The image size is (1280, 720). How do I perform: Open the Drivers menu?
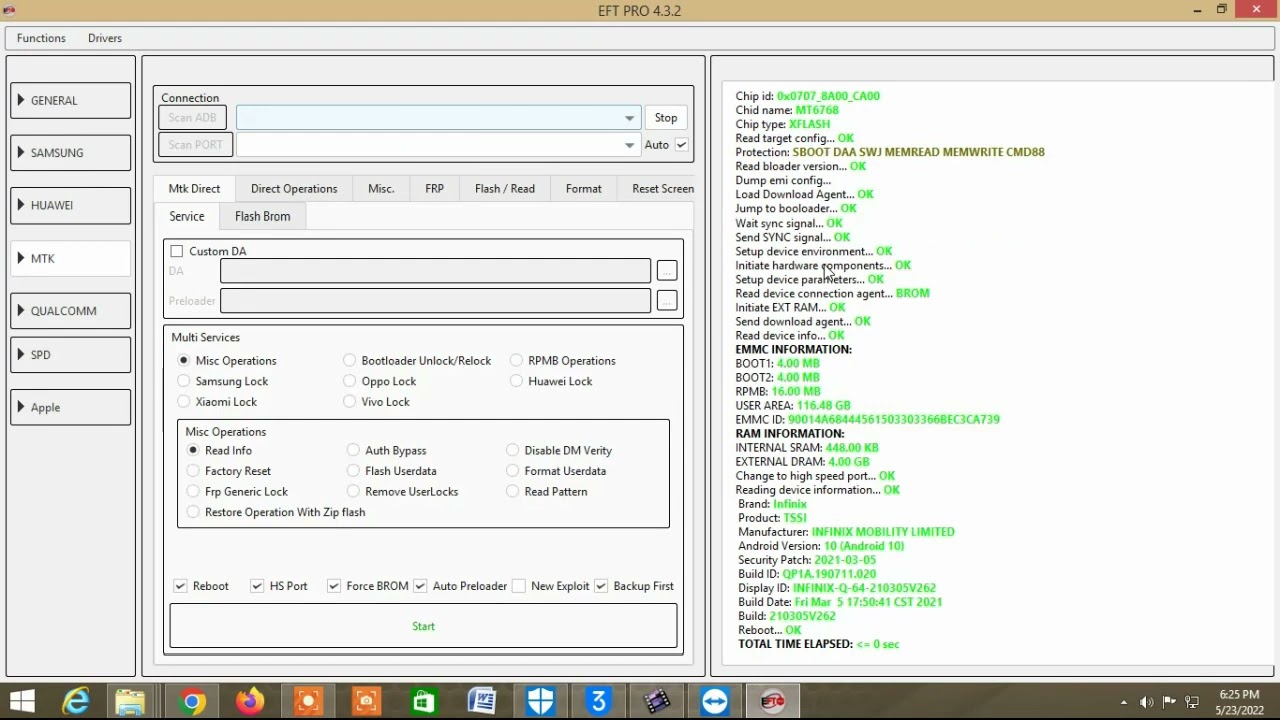coord(105,38)
